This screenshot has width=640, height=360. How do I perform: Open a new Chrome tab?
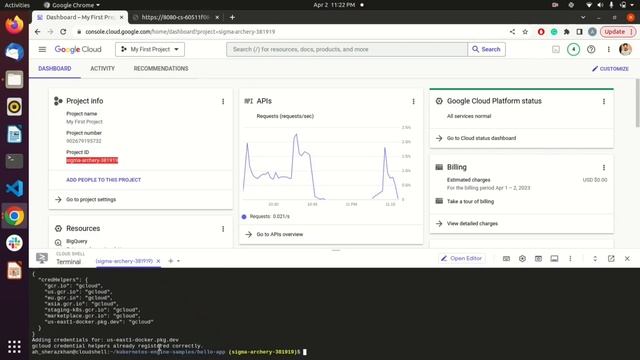pyautogui.click(x=232, y=17)
